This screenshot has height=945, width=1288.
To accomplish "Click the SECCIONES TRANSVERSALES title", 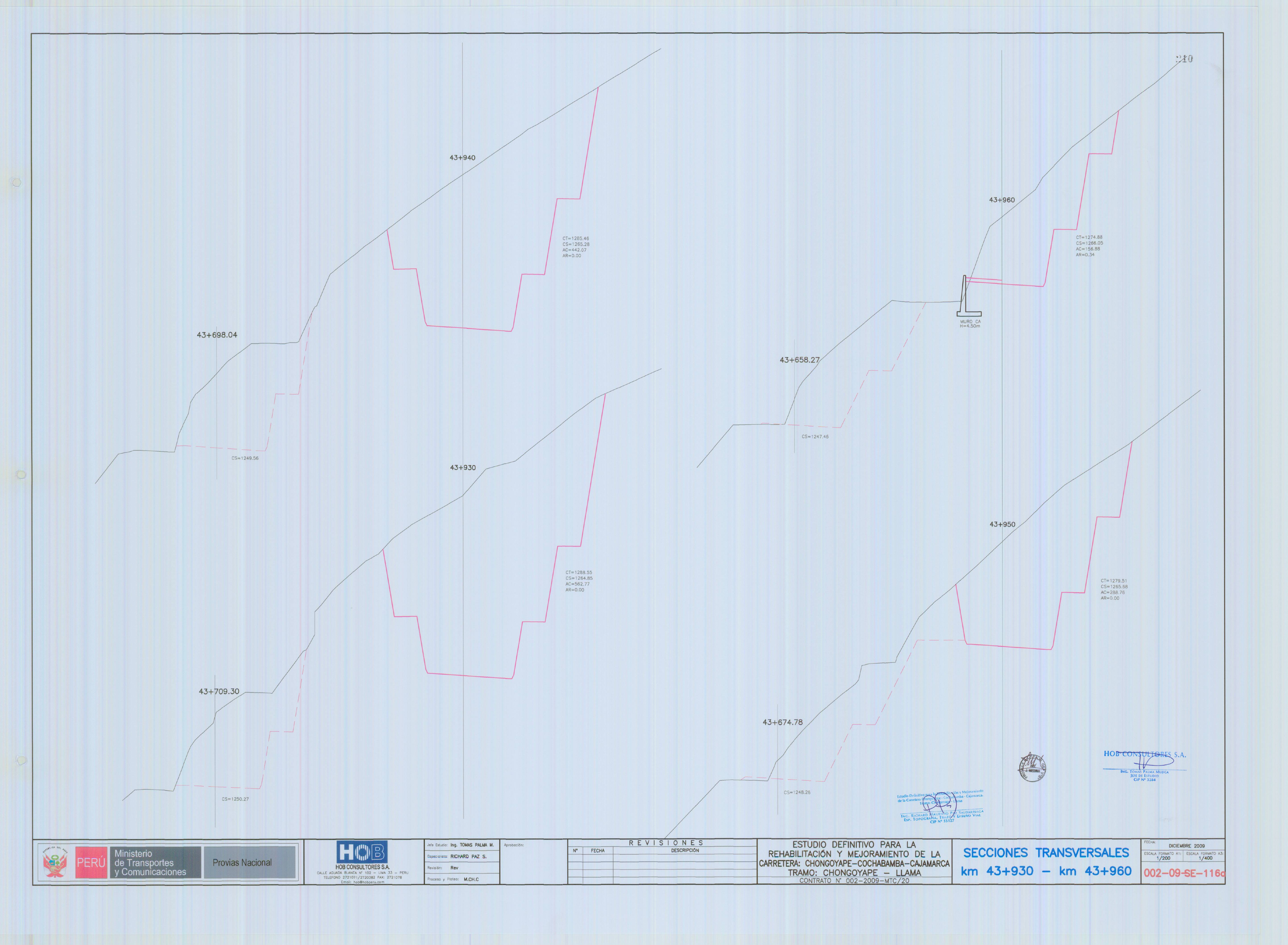I will [1046, 853].
